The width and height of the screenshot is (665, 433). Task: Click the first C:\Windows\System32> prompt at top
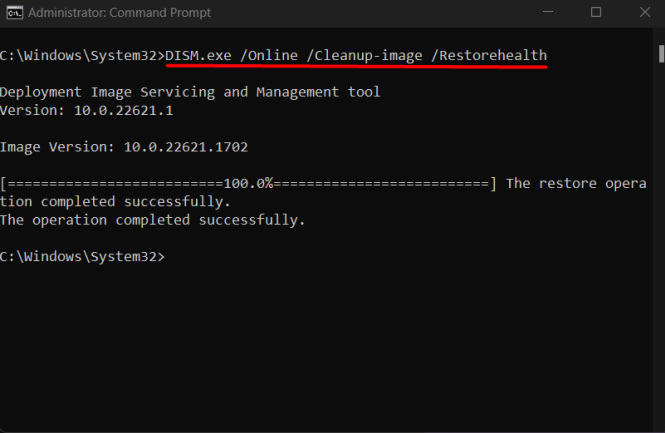[82, 54]
